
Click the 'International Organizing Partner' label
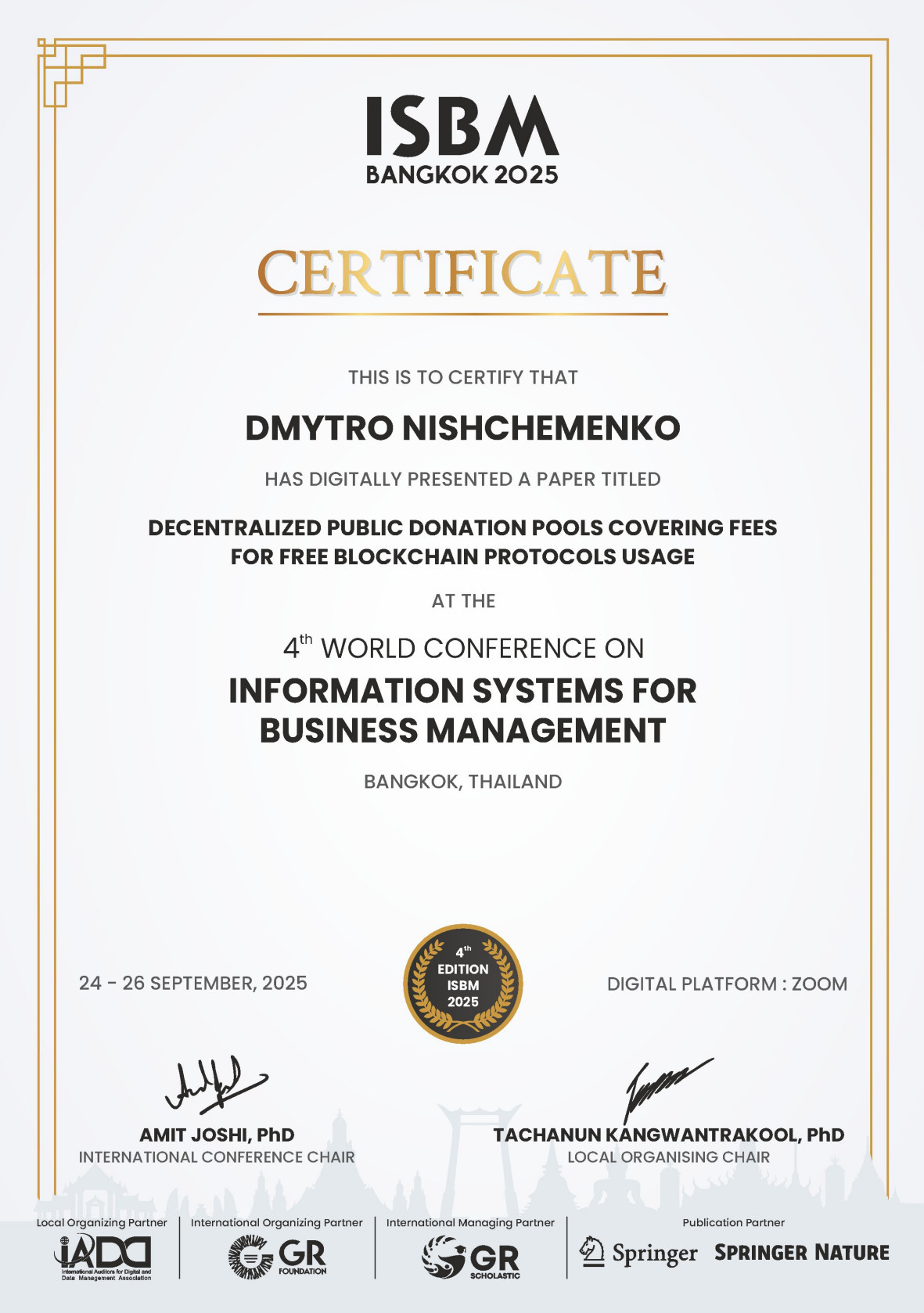pyautogui.click(x=277, y=1223)
